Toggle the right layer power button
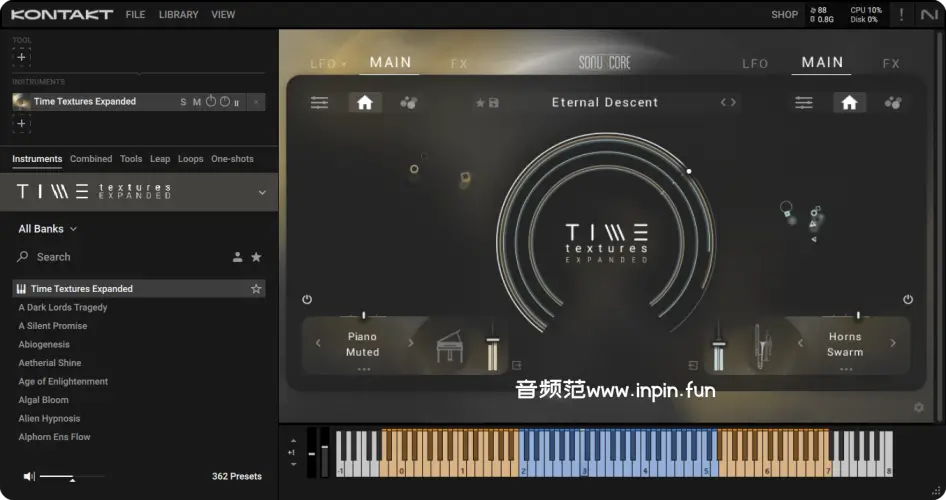 (908, 299)
